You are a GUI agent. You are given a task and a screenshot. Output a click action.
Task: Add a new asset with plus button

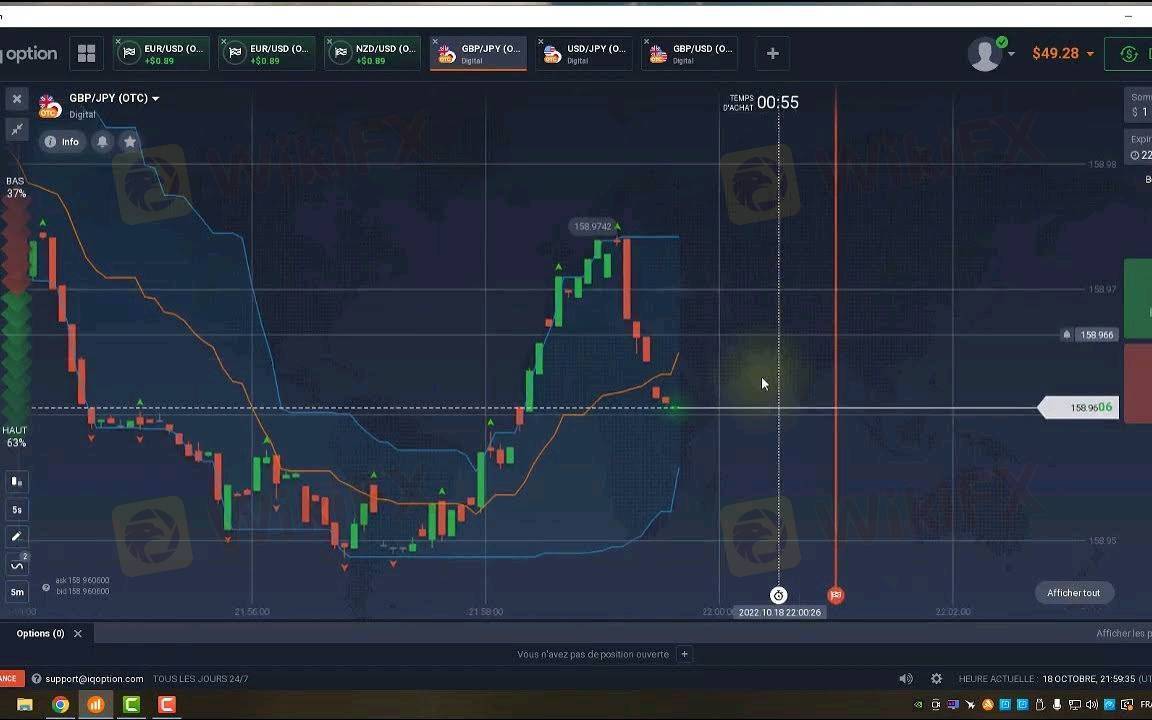point(772,54)
